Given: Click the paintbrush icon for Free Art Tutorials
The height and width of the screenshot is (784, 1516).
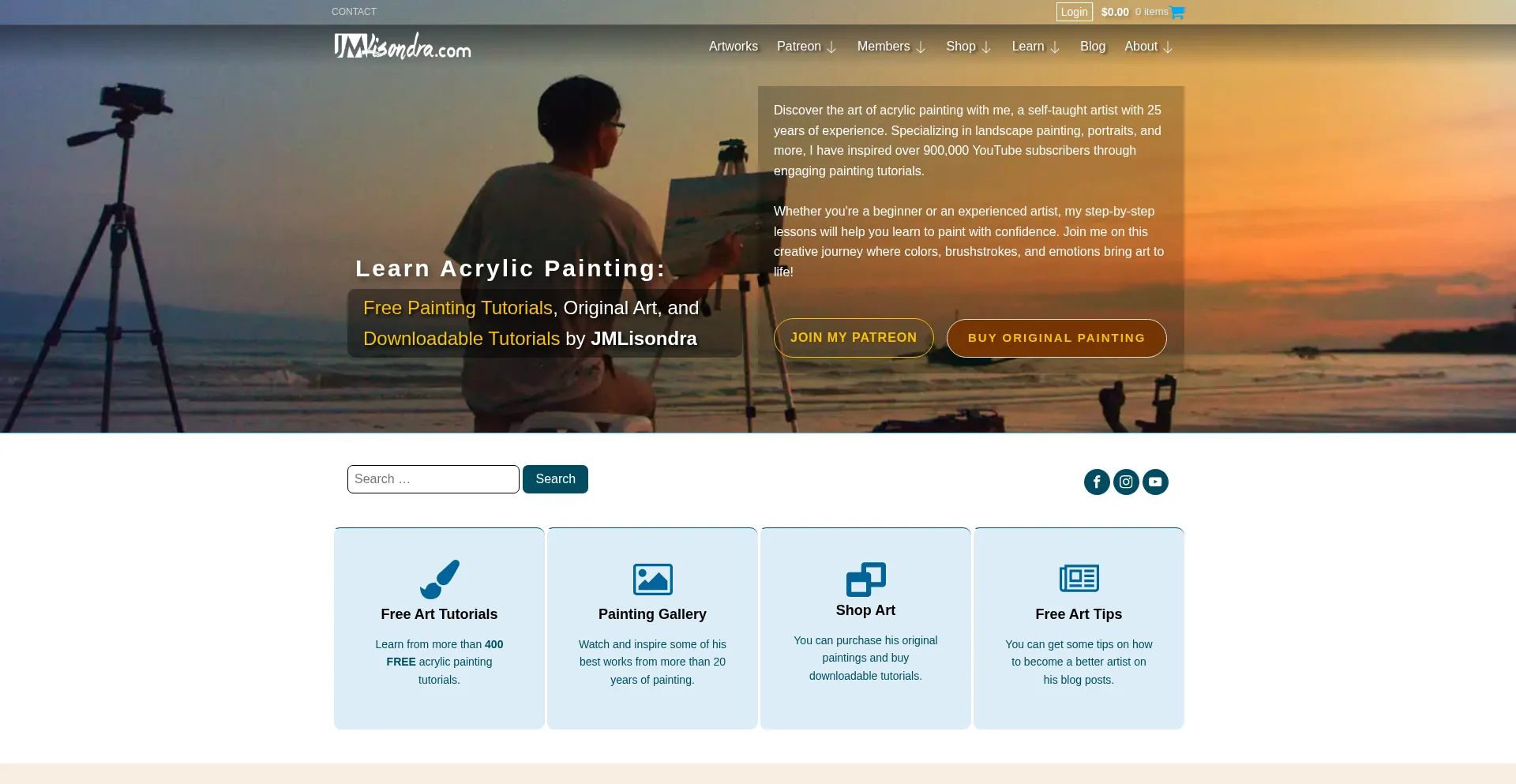Looking at the screenshot, I should pyautogui.click(x=439, y=580).
